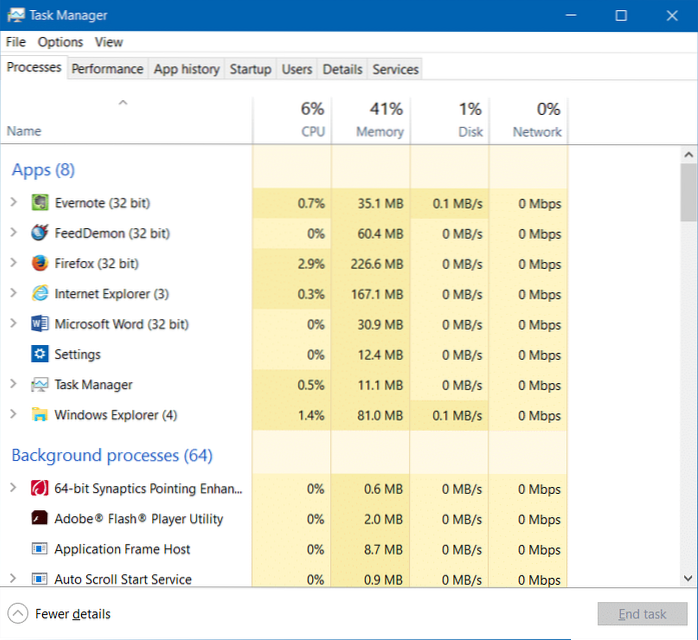Click the Evernote app icon
This screenshot has width=698, height=640.
pos(40,203)
